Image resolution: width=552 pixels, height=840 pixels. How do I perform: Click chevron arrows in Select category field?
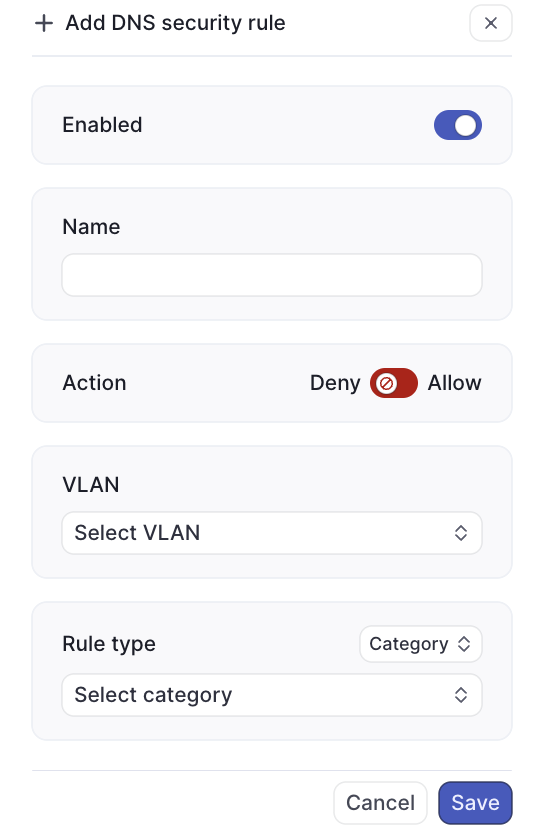coord(461,695)
